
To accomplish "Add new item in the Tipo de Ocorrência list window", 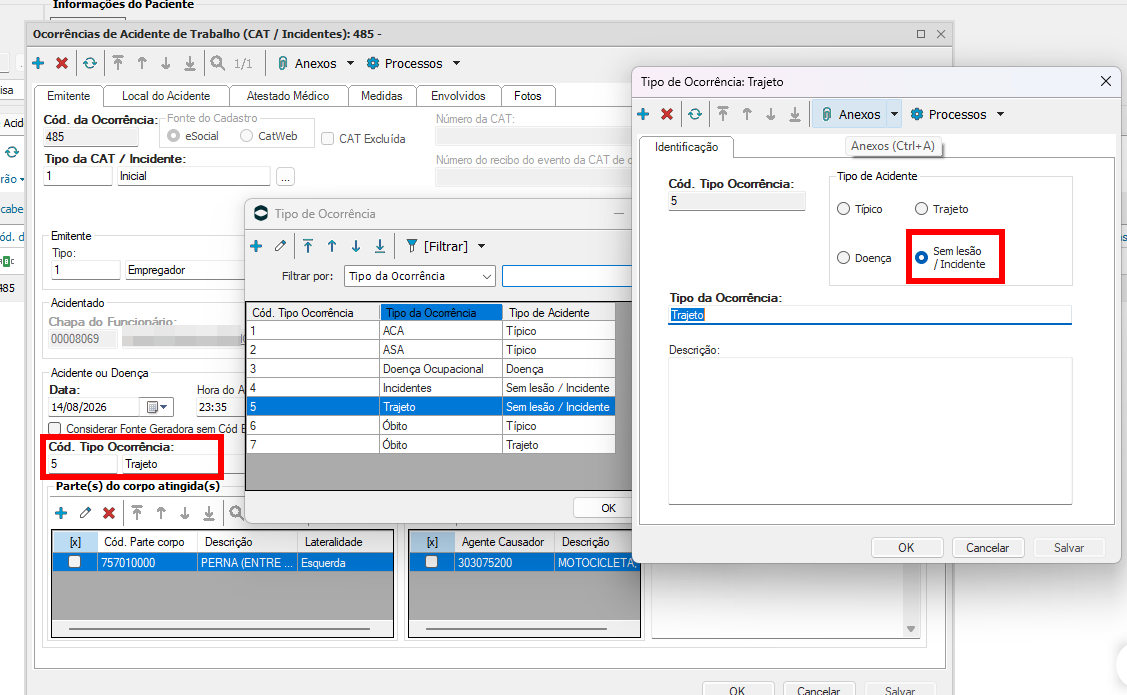I will (x=256, y=247).
